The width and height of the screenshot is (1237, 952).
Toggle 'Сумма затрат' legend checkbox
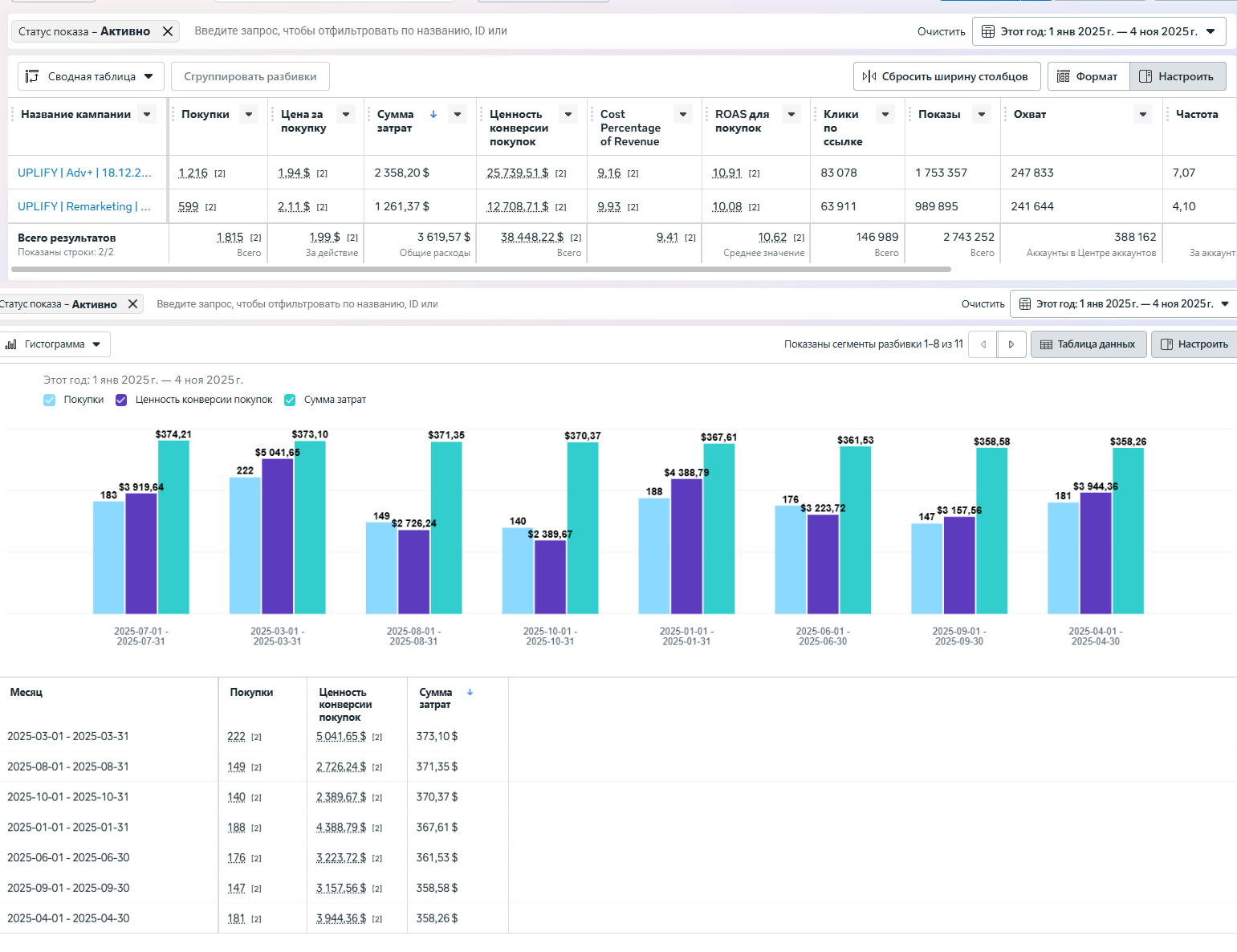point(290,400)
